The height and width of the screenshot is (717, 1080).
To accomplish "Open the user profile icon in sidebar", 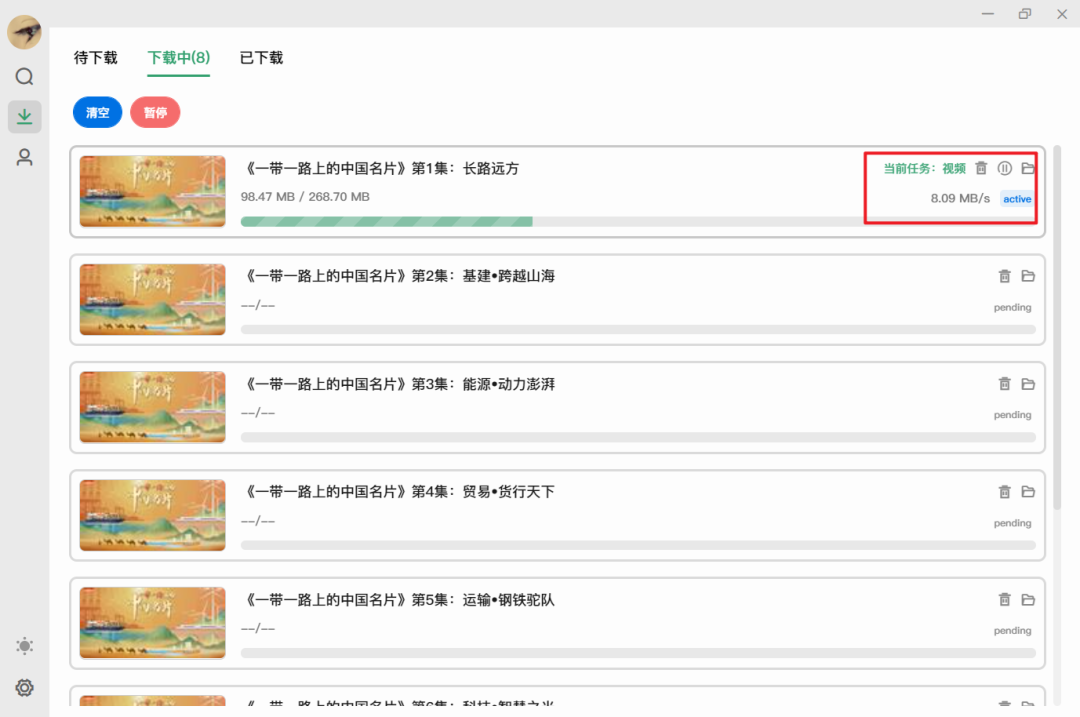I will coord(25,157).
